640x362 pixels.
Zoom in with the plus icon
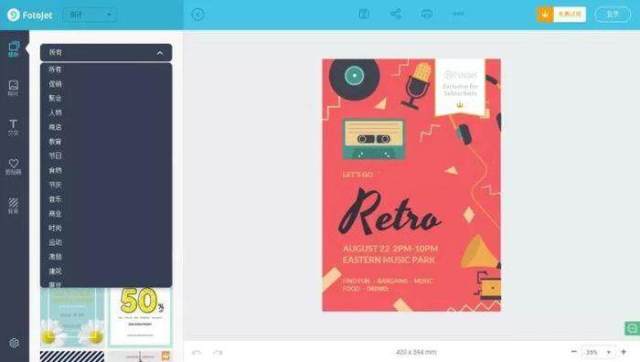(x=624, y=351)
